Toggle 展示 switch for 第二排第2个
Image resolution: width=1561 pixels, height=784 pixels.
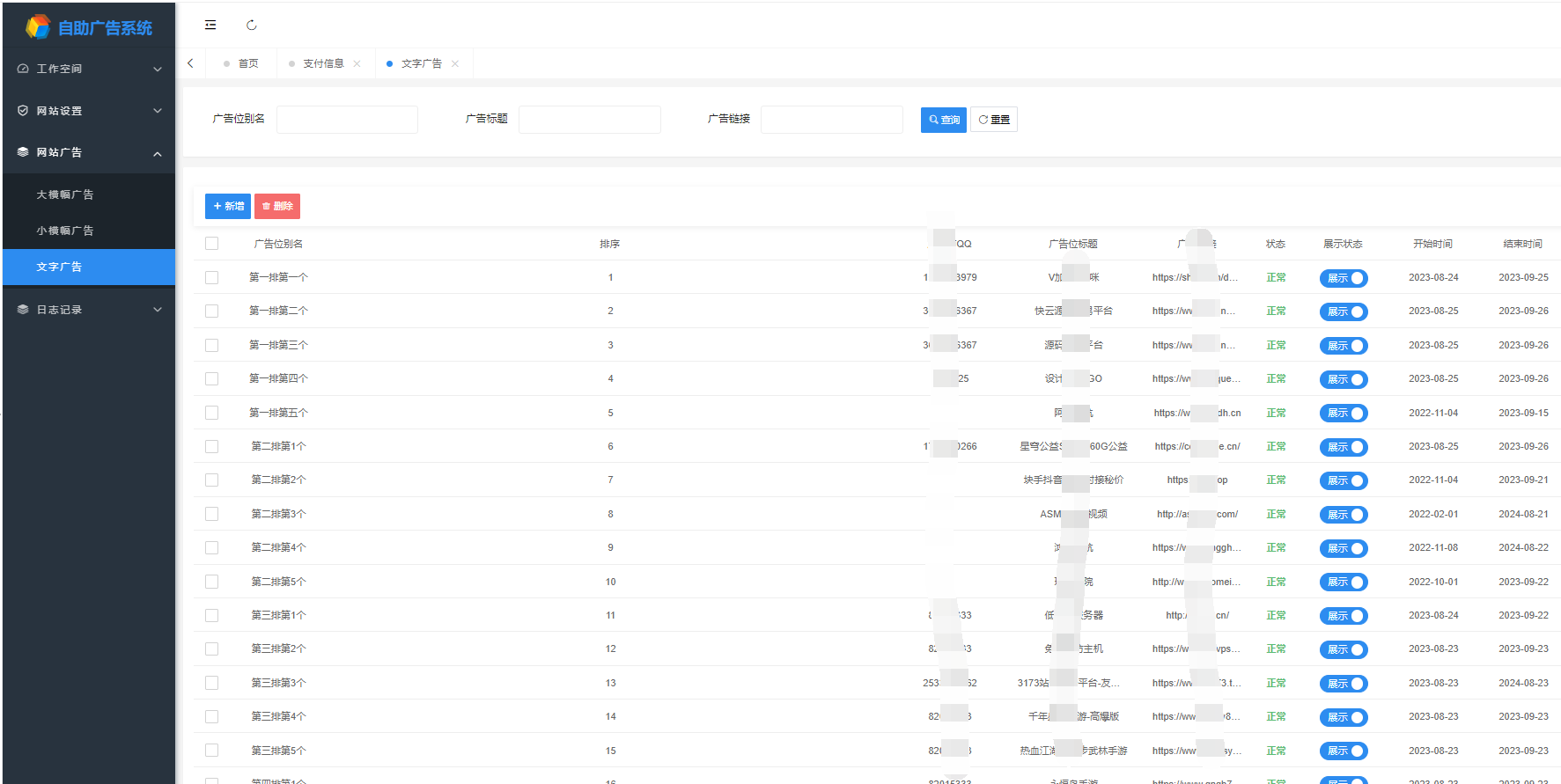click(x=1344, y=480)
